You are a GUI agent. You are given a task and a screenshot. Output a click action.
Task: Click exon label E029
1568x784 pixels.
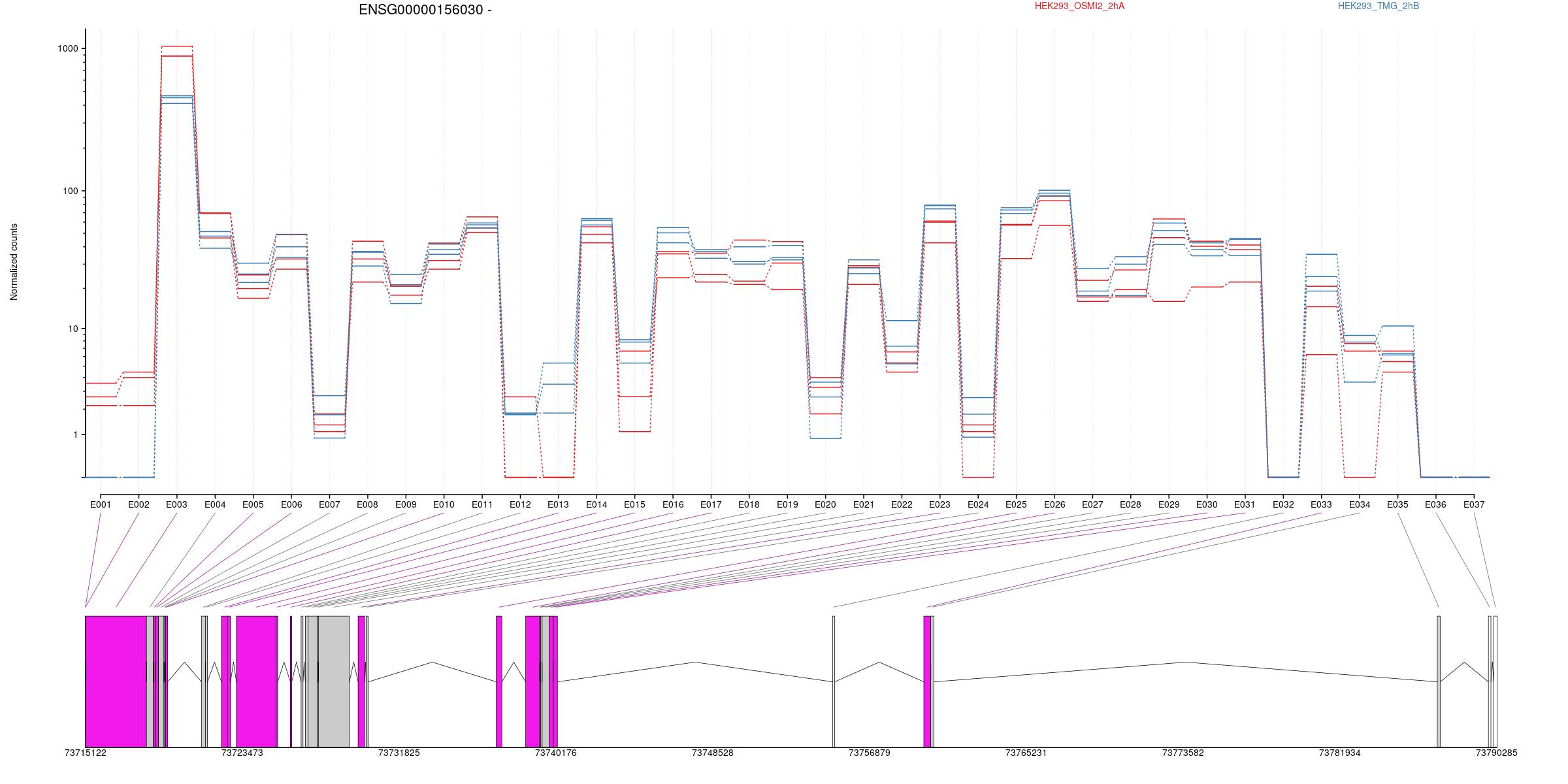point(1169,504)
